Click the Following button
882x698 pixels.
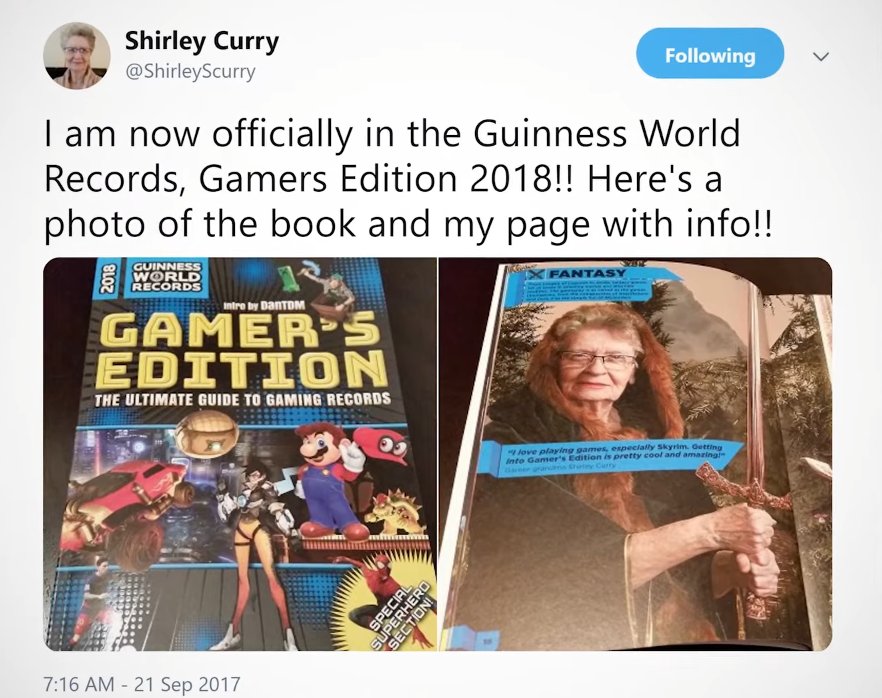point(710,55)
